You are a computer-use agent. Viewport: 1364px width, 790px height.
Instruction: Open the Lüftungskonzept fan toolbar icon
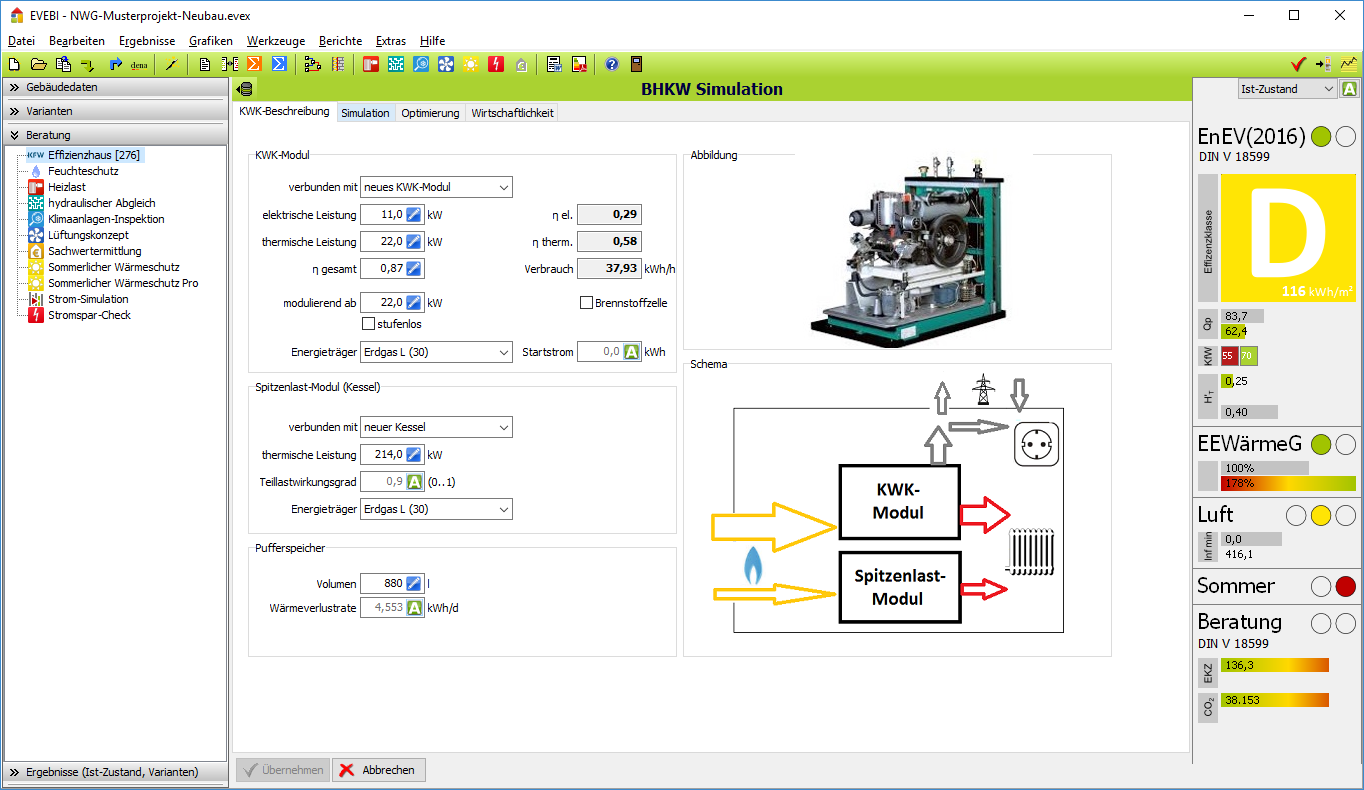pos(446,64)
